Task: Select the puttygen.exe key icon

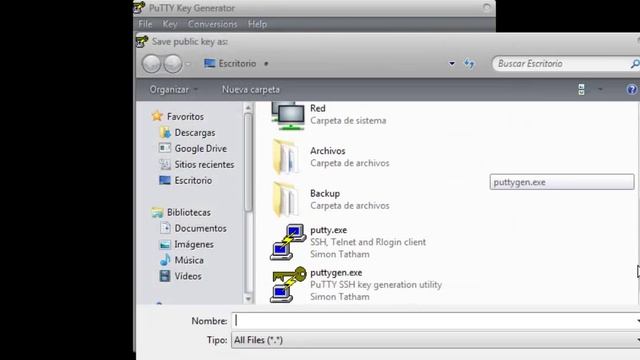Action: tap(288, 284)
